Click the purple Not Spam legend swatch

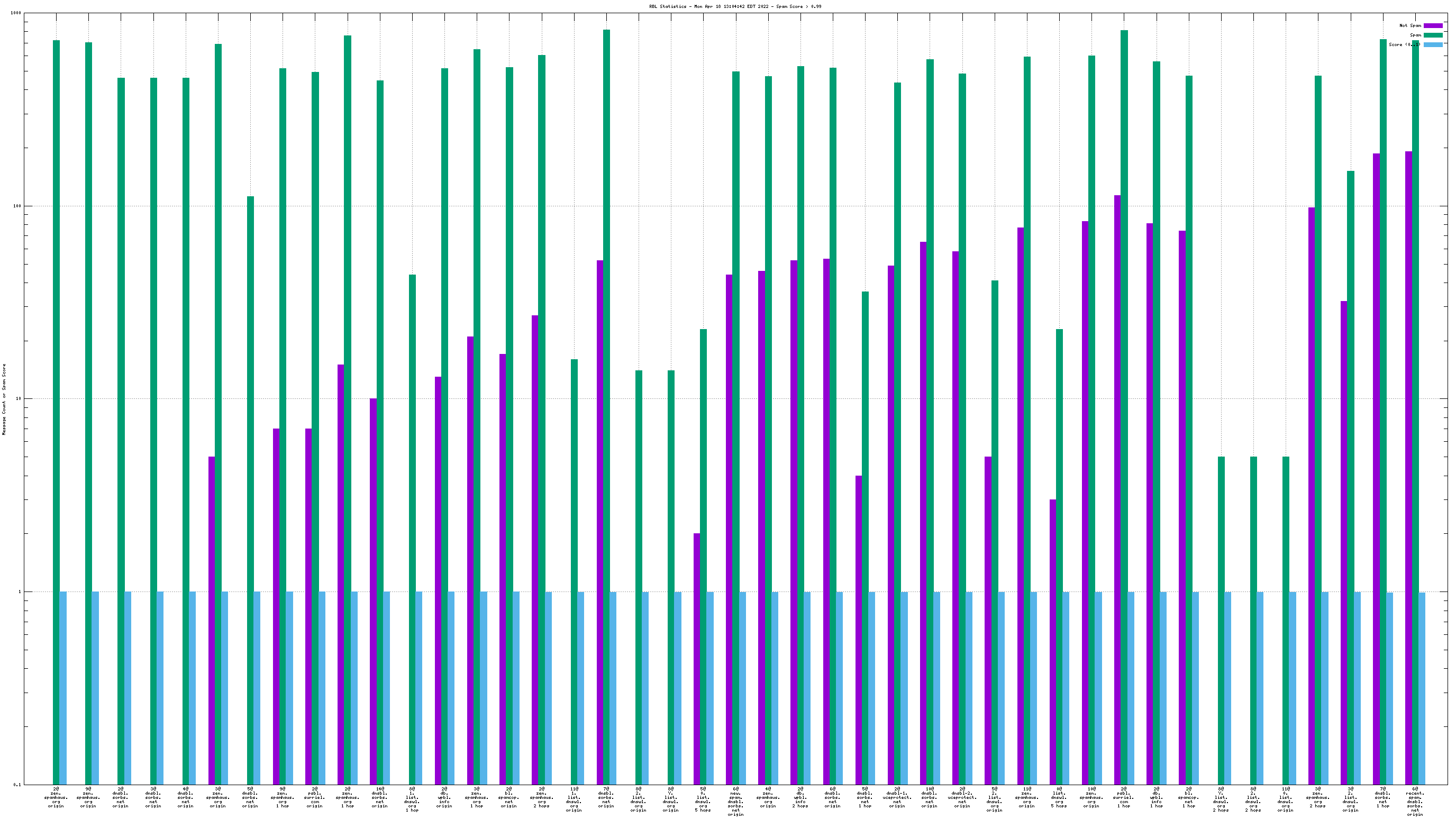click(1433, 25)
